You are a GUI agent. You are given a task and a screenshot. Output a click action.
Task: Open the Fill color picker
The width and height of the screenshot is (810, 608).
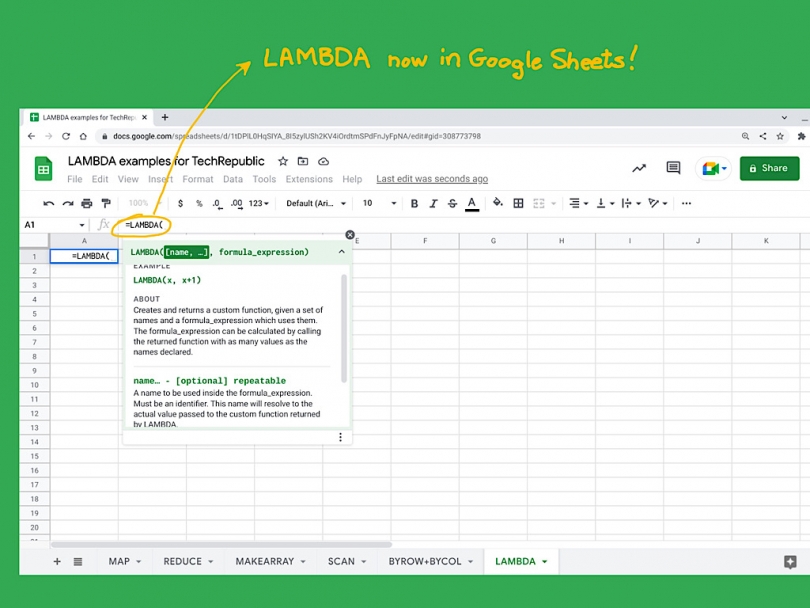pyautogui.click(x=497, y=203)
